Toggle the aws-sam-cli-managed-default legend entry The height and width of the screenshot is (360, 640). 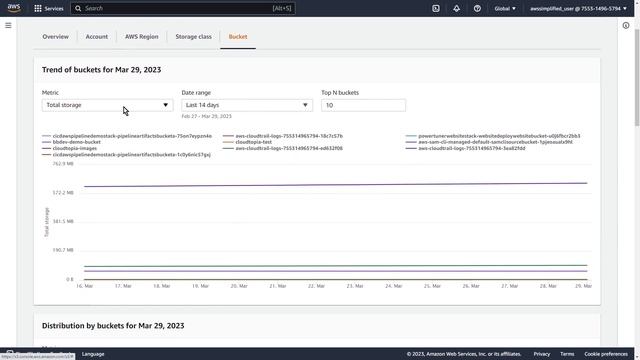pyautogui.click(x=489, y=142)
